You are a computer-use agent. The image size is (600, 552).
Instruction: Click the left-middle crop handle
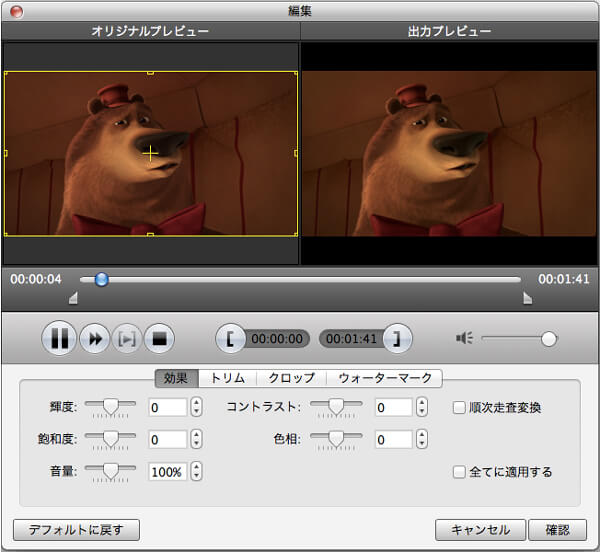[x=5, y=153]
